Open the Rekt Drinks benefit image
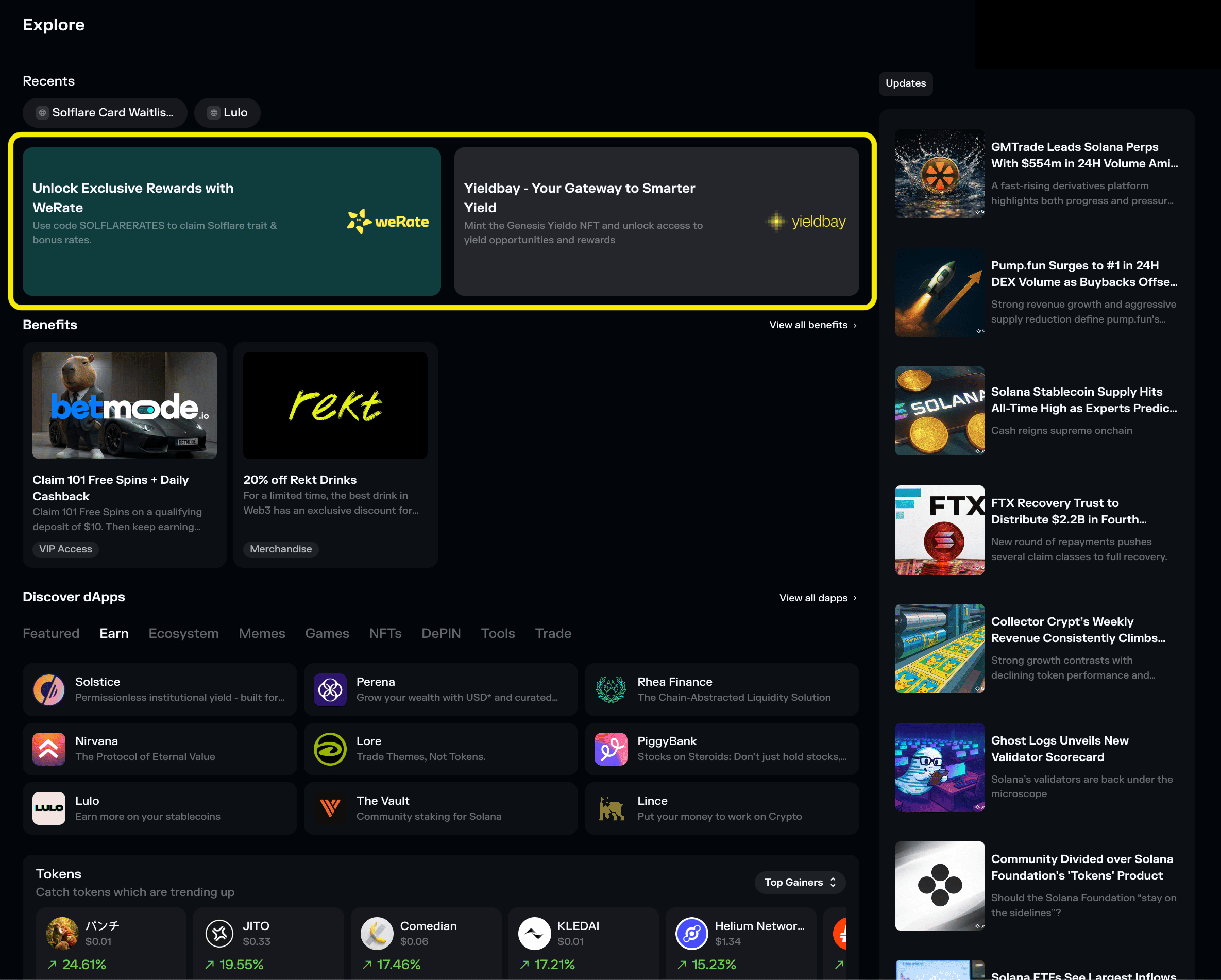1221x980 pixels. [335, 405]
